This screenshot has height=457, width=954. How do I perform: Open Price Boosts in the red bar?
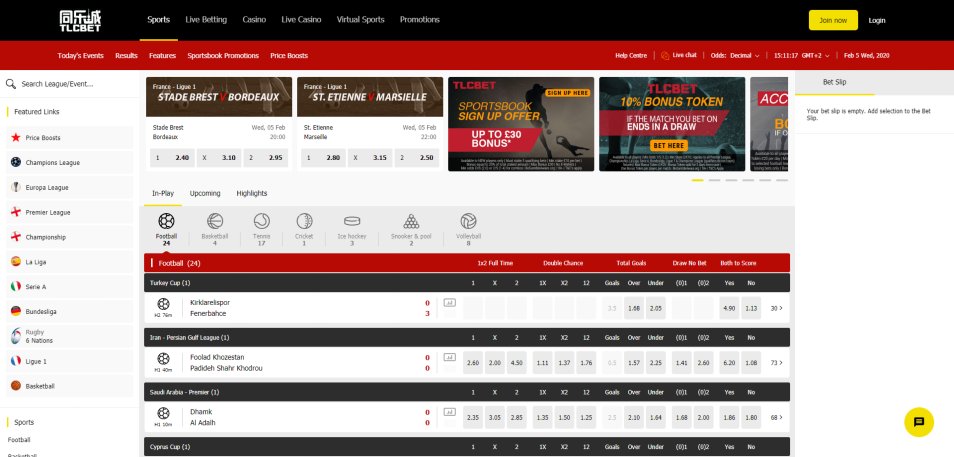289,55
